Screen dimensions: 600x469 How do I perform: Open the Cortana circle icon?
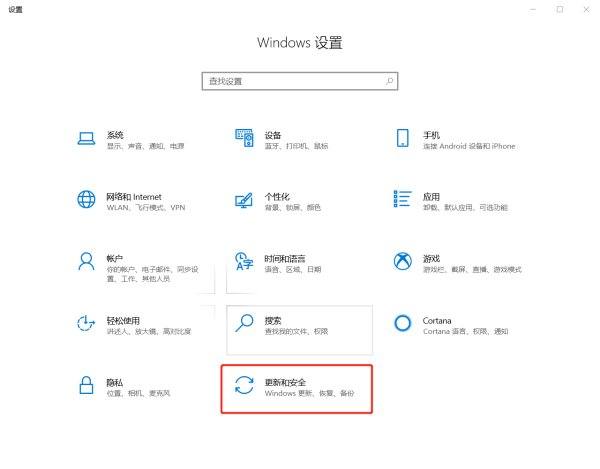pyautogui.click(x=403, y=323)
